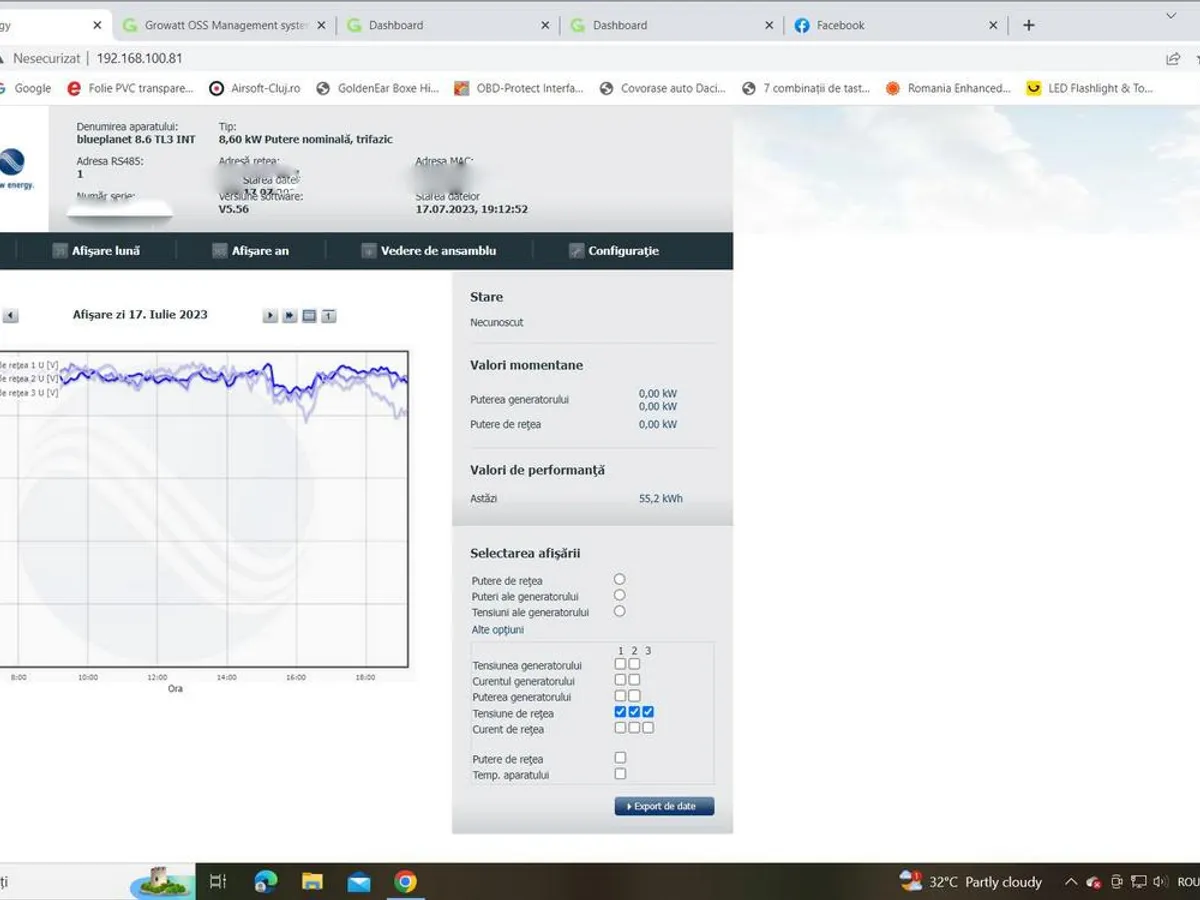Expand system tray hidden icons chevron

click(x=1071, y=882)
